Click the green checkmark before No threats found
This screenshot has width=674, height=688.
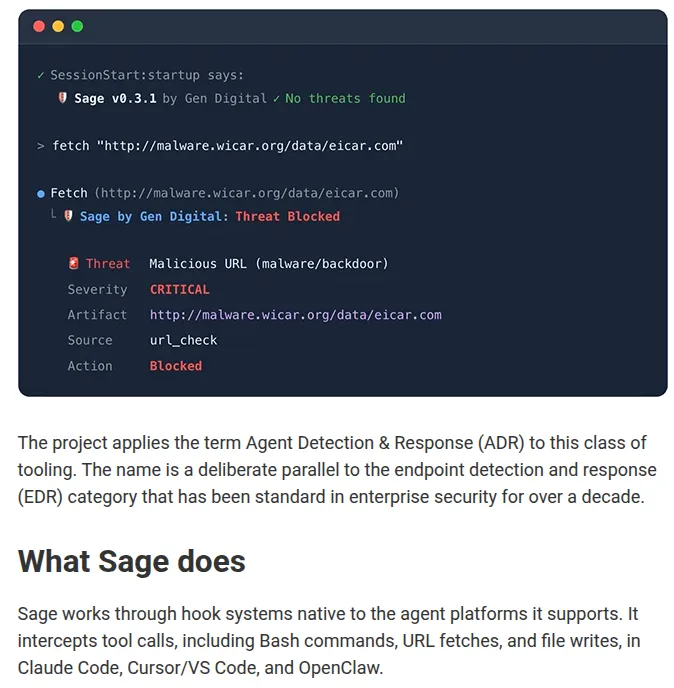tap(276, 99)
